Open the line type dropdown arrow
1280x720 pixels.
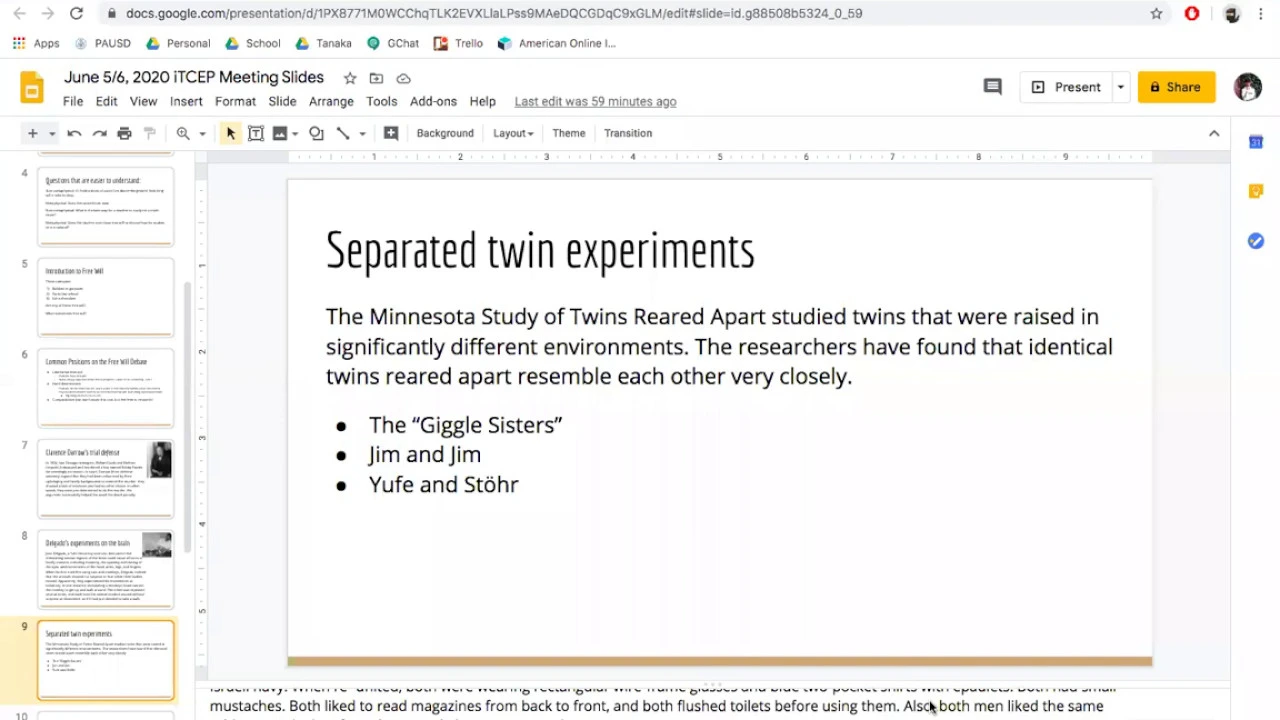[362, 134]
